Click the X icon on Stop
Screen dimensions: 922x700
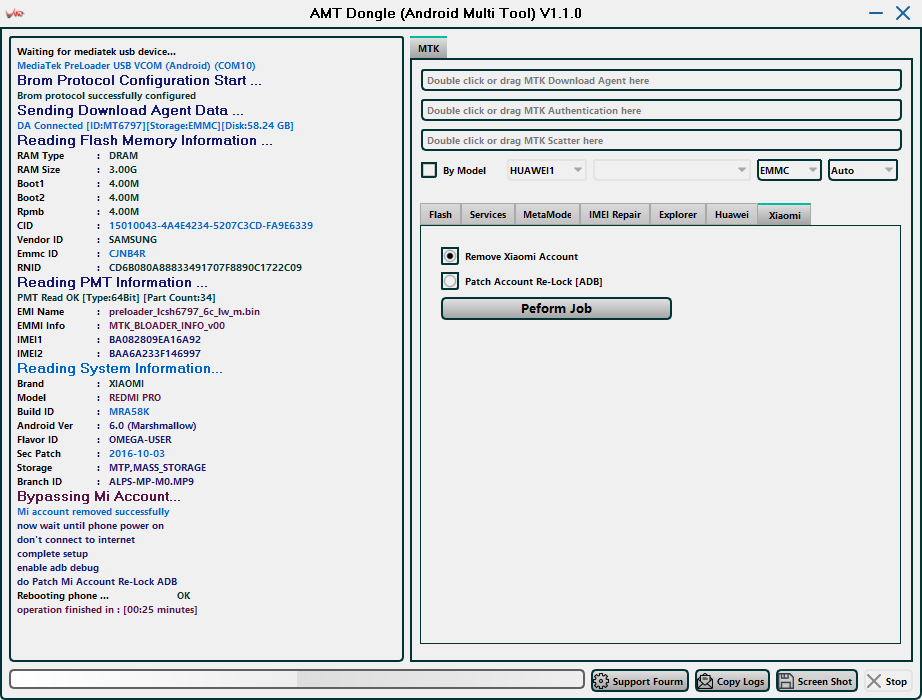click(x=874, y=681)
